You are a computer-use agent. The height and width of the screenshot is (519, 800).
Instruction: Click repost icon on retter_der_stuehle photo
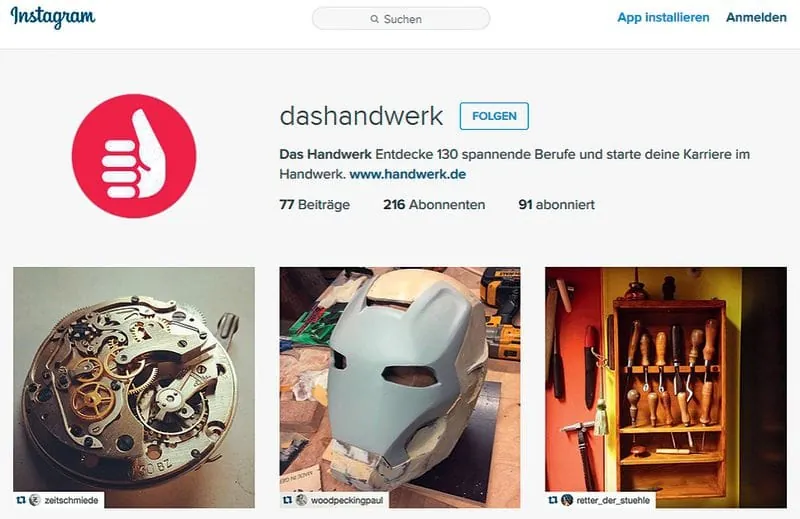(553, 500)
